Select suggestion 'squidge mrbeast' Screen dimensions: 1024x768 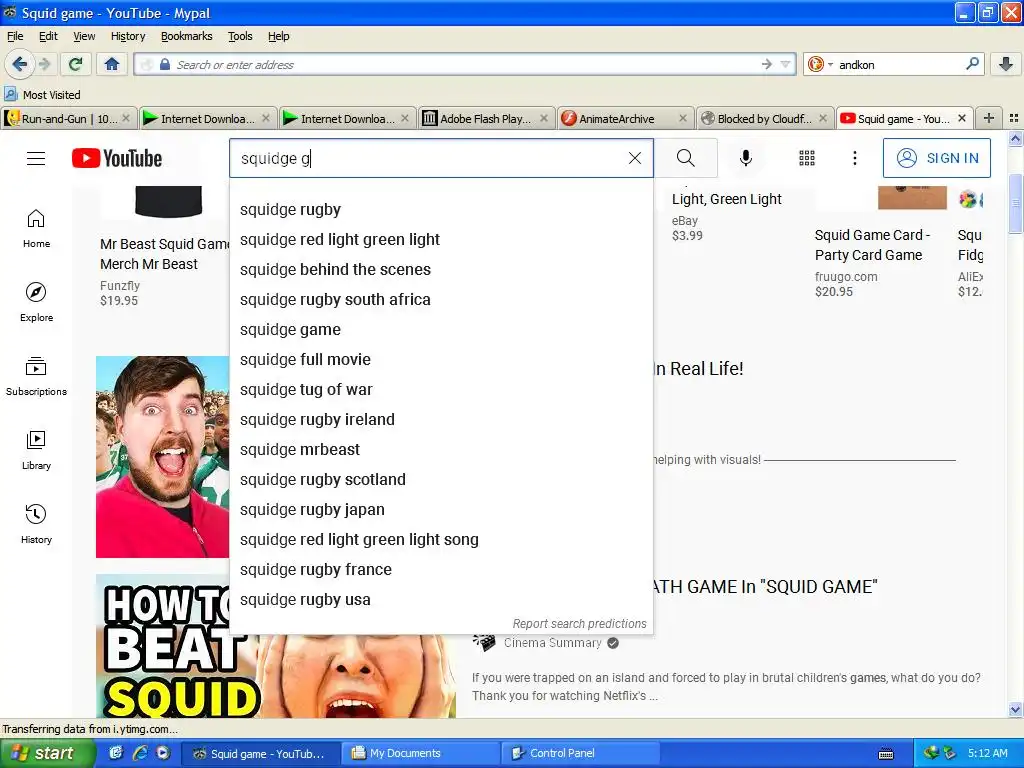click(x=441, y=450)
